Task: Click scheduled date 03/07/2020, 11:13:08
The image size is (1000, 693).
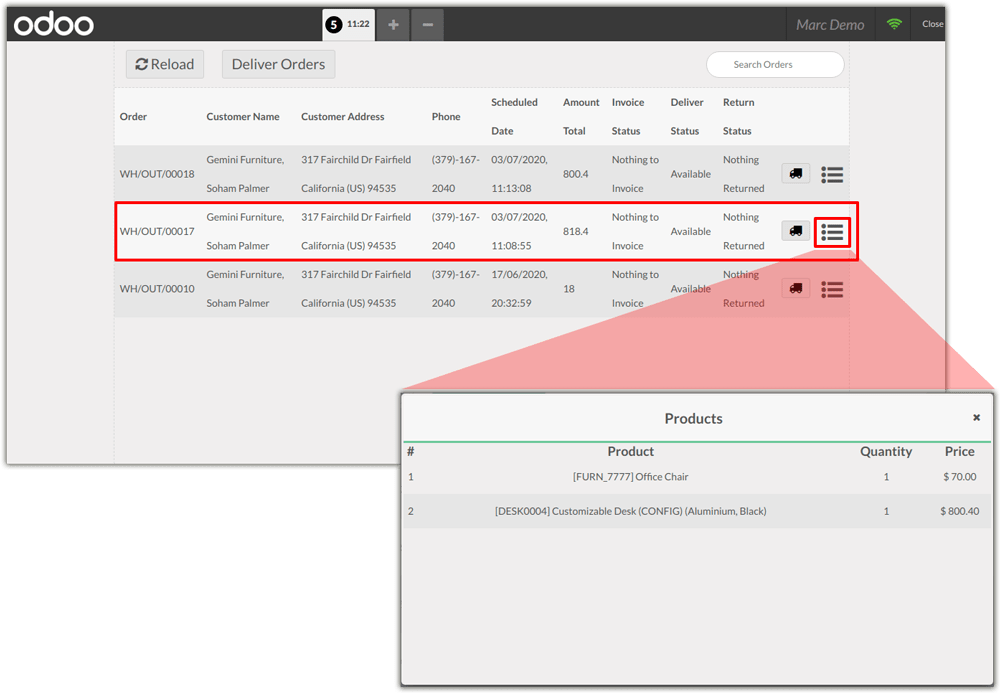Action: 519,174
